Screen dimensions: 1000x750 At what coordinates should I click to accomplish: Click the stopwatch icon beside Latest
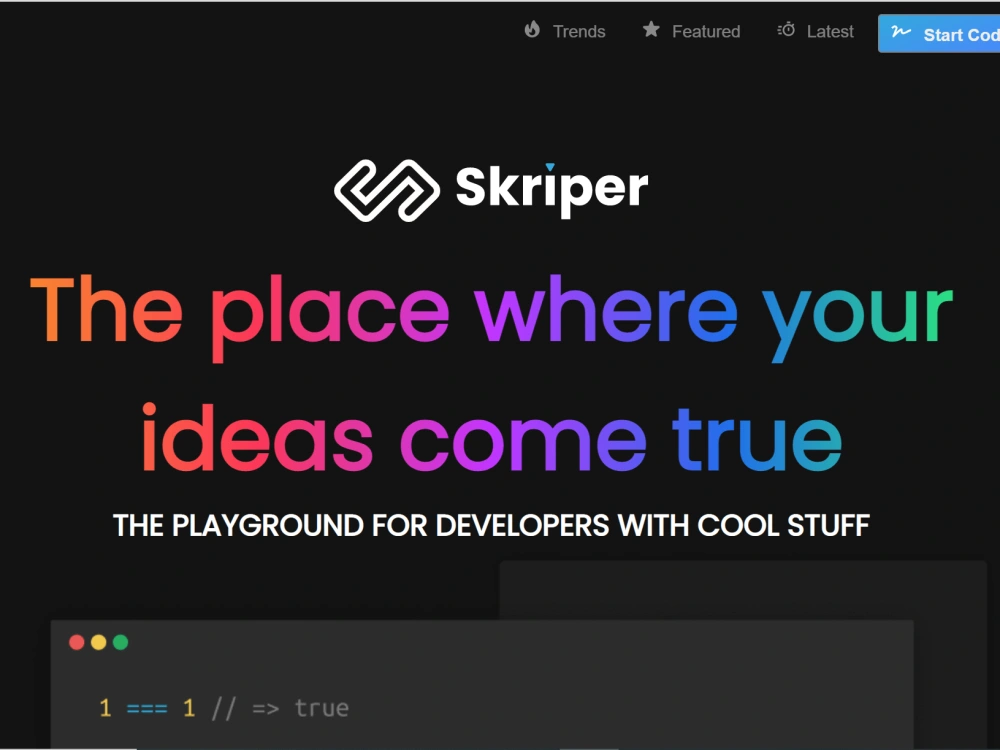[x=786, y=29]
